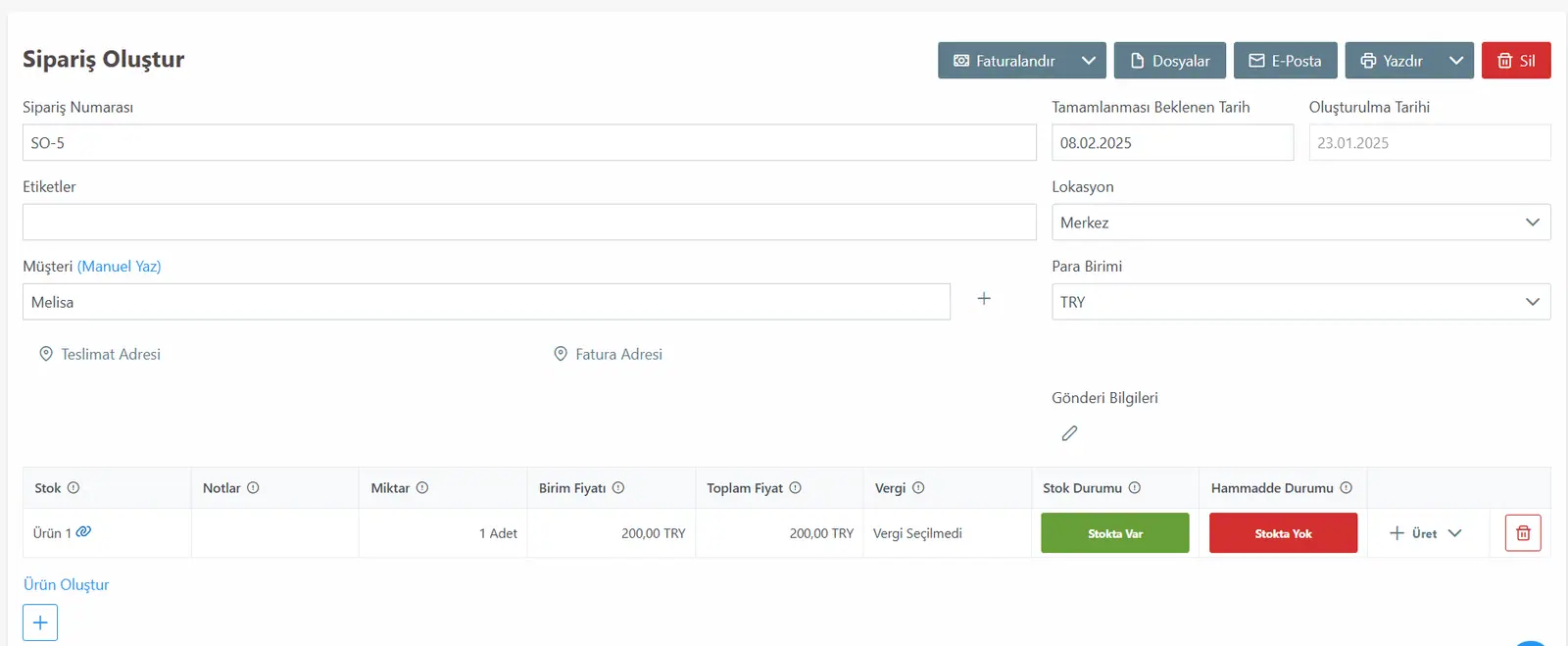The height and width of the screenshot is (646, 1568).
Task: Open the Lokasyon dropdown showing Merkez
Action: 1301,223
